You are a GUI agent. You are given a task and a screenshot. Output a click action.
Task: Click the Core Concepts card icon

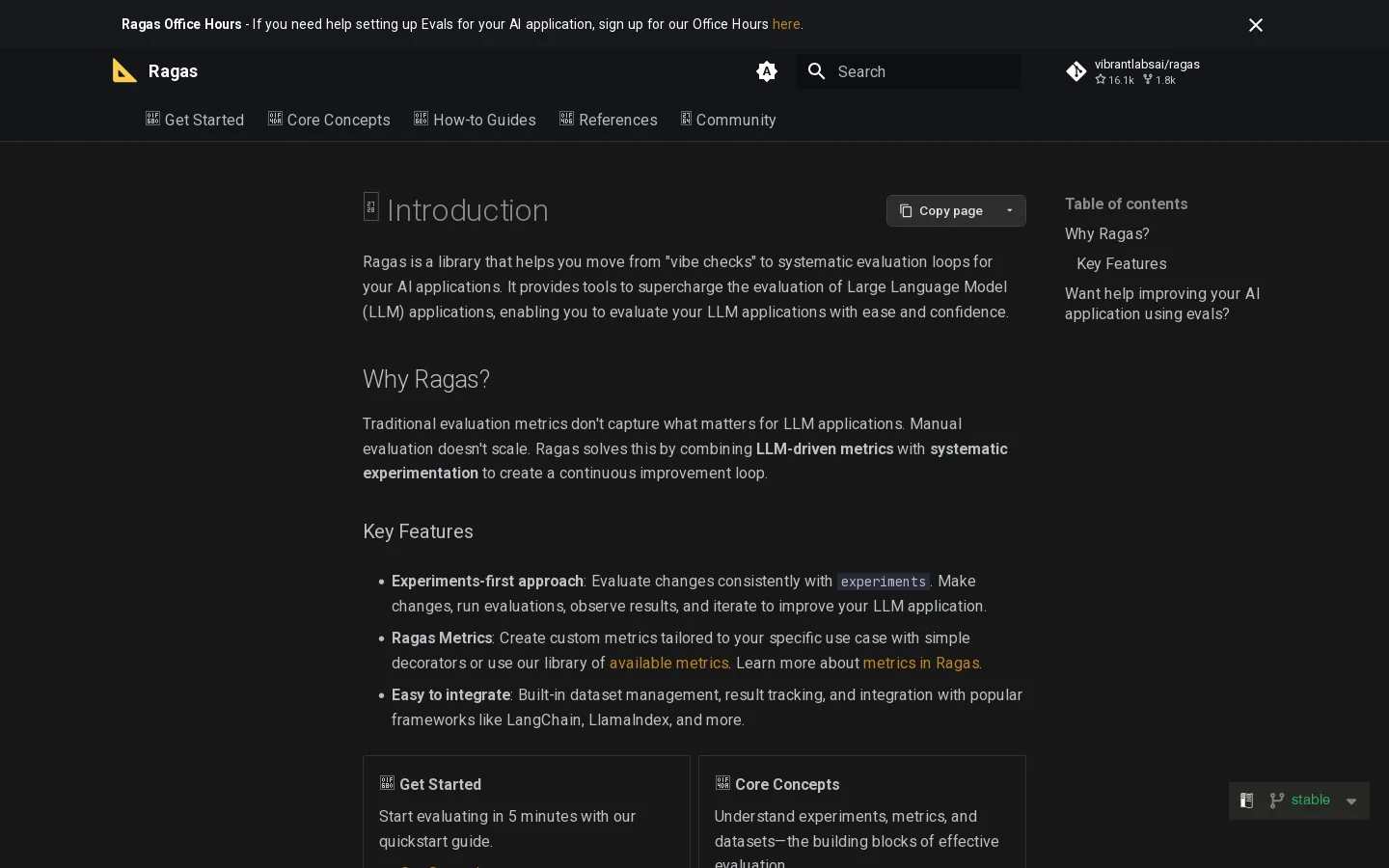pos(722,783)
